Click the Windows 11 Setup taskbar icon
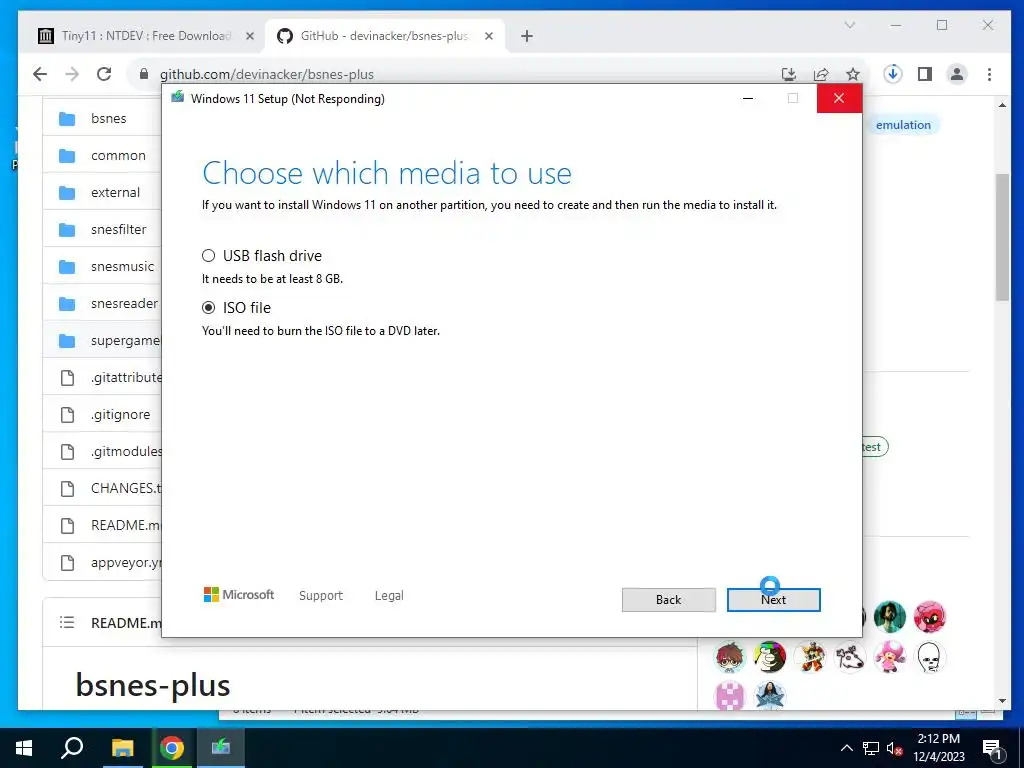 tap(221, 748)
